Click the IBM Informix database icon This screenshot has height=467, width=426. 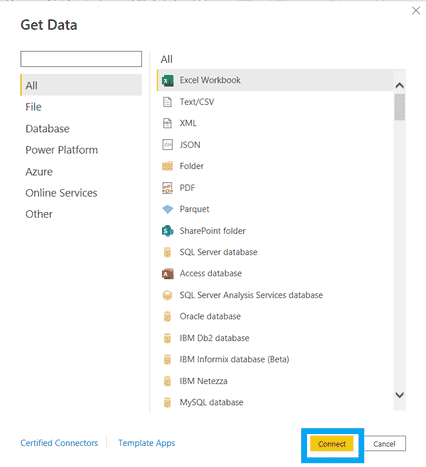[167, 359]
